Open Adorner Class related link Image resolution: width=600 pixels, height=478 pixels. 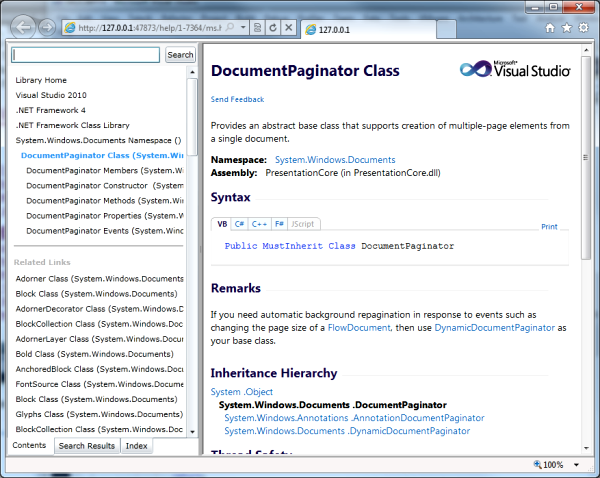click(99, 279)
